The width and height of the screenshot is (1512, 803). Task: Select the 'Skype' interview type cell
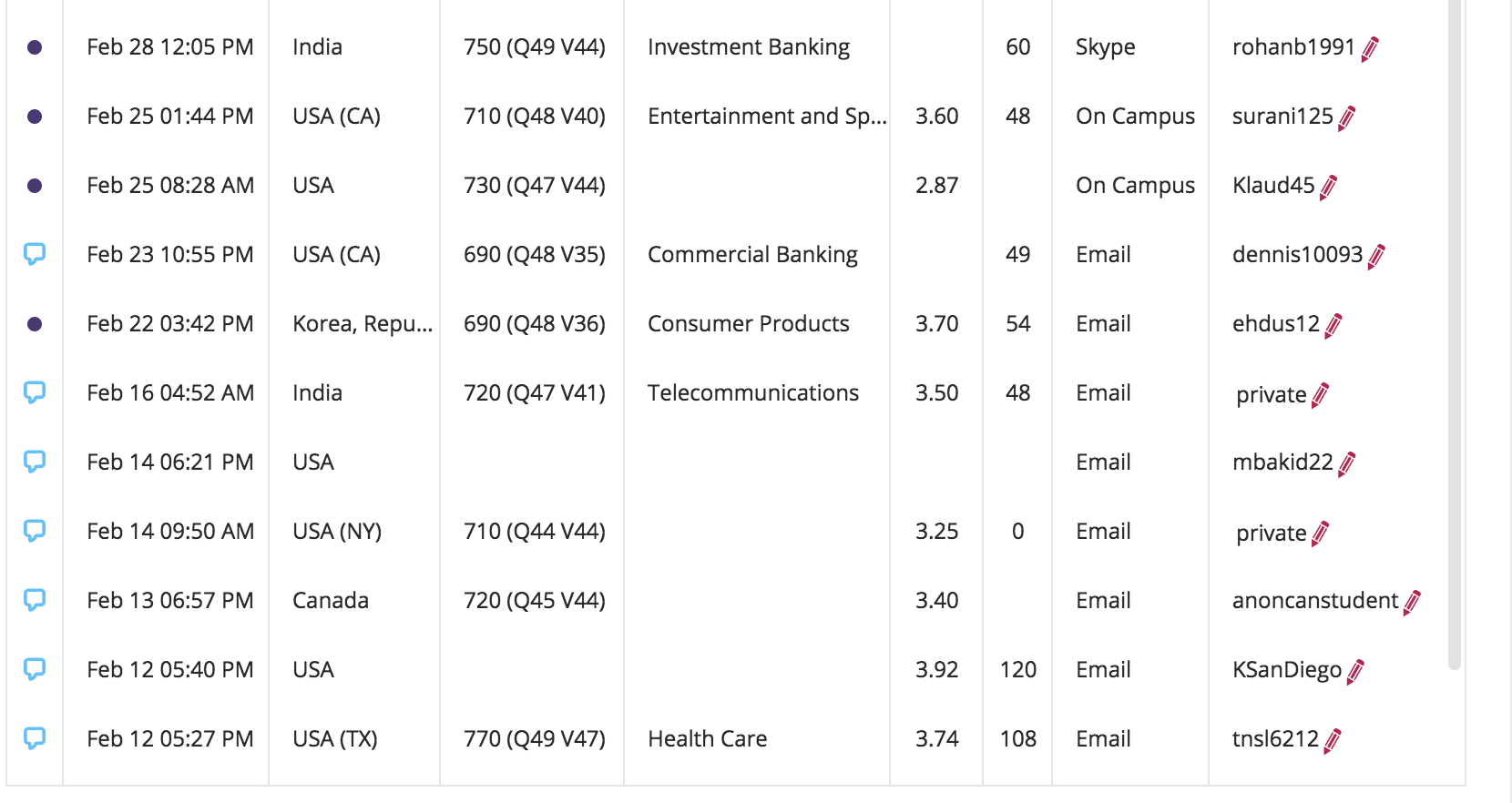point(1105,46)
